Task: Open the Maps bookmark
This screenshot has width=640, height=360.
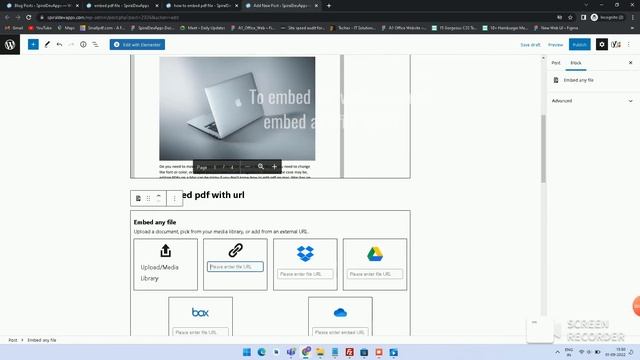Action: (66, 28)
